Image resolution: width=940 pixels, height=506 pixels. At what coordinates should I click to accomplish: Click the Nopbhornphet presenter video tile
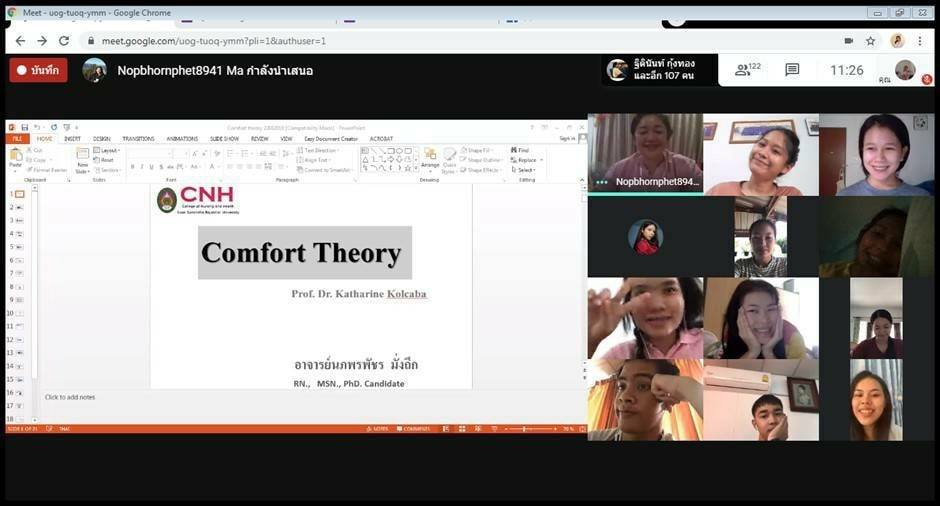644,153
